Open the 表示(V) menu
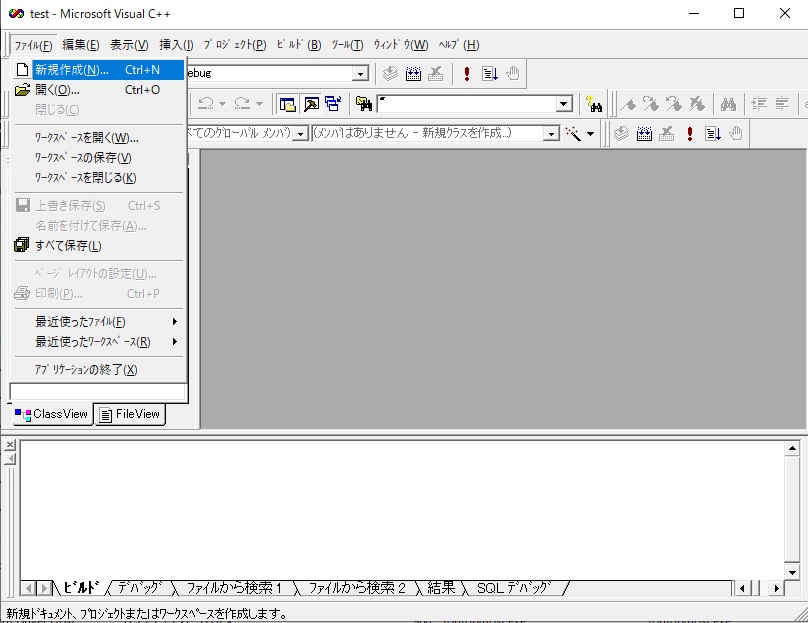The image size is (808, 623). tap(129, 45)
